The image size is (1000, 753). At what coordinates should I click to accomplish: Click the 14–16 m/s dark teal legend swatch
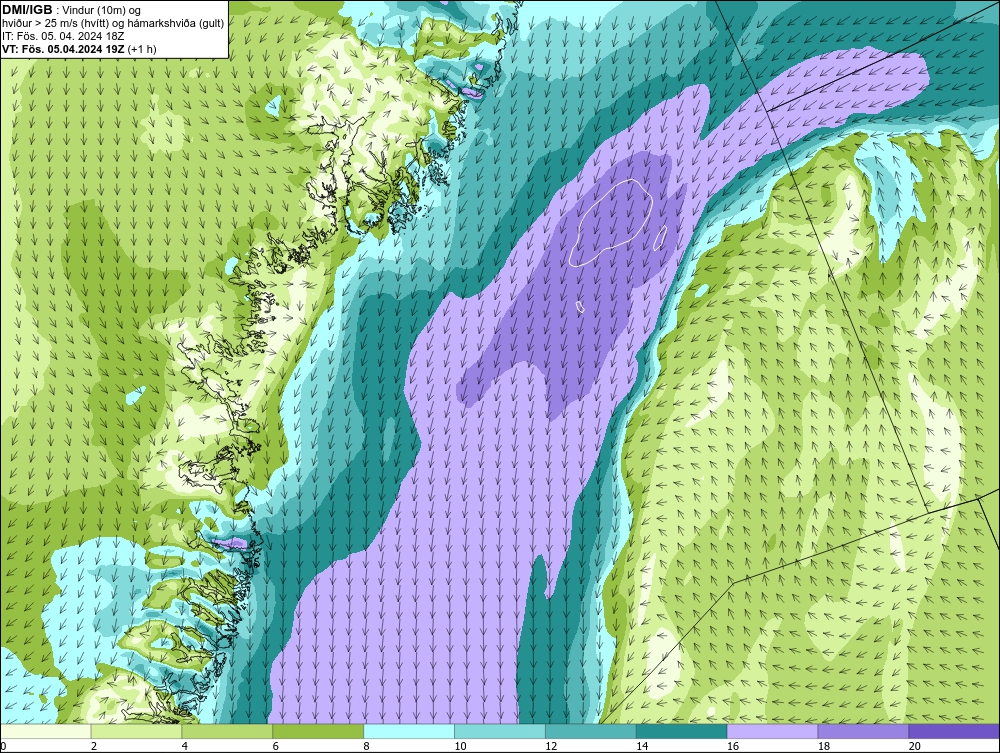pos(682,731)
